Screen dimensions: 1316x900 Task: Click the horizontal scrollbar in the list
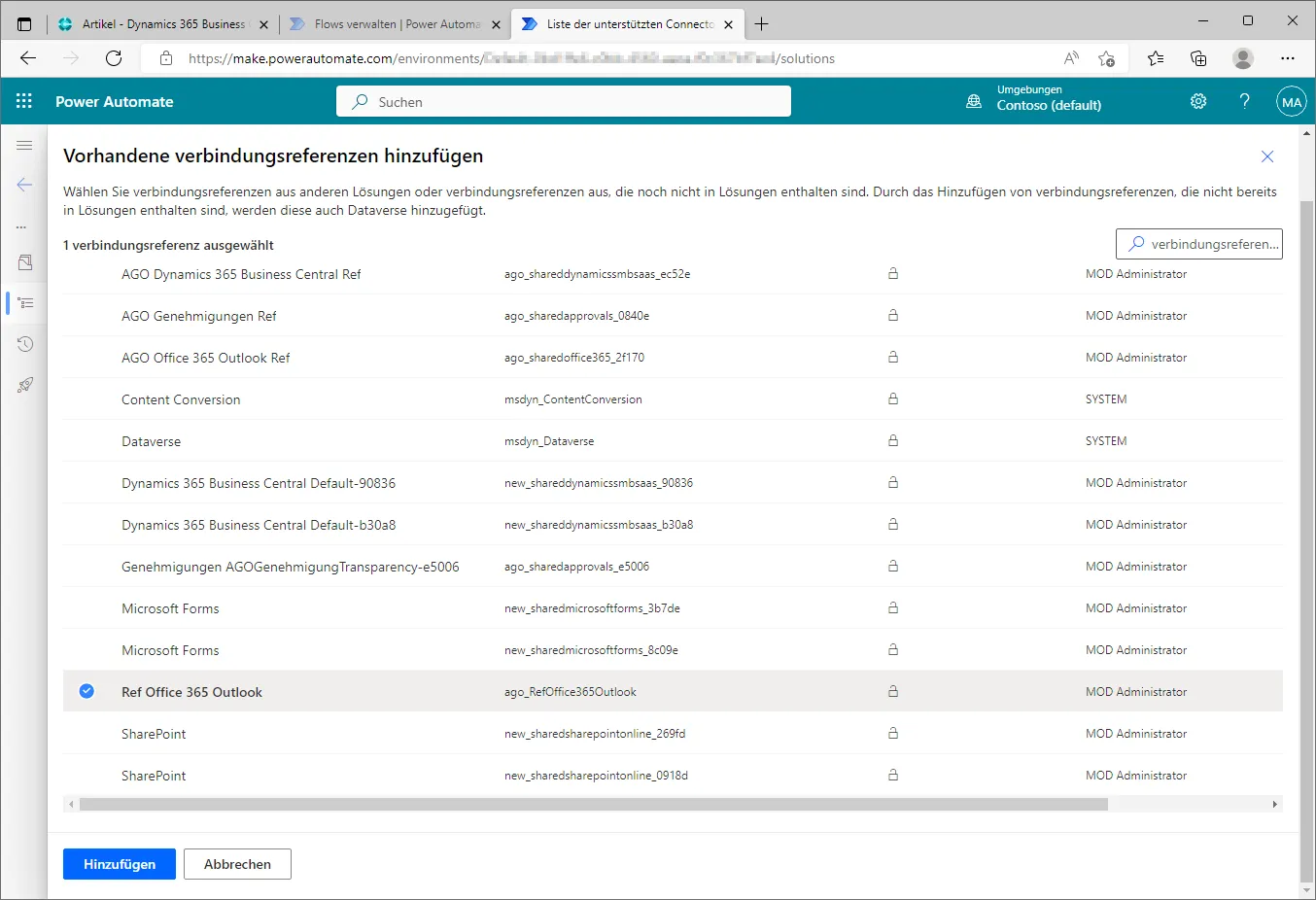tap(593, 805)
